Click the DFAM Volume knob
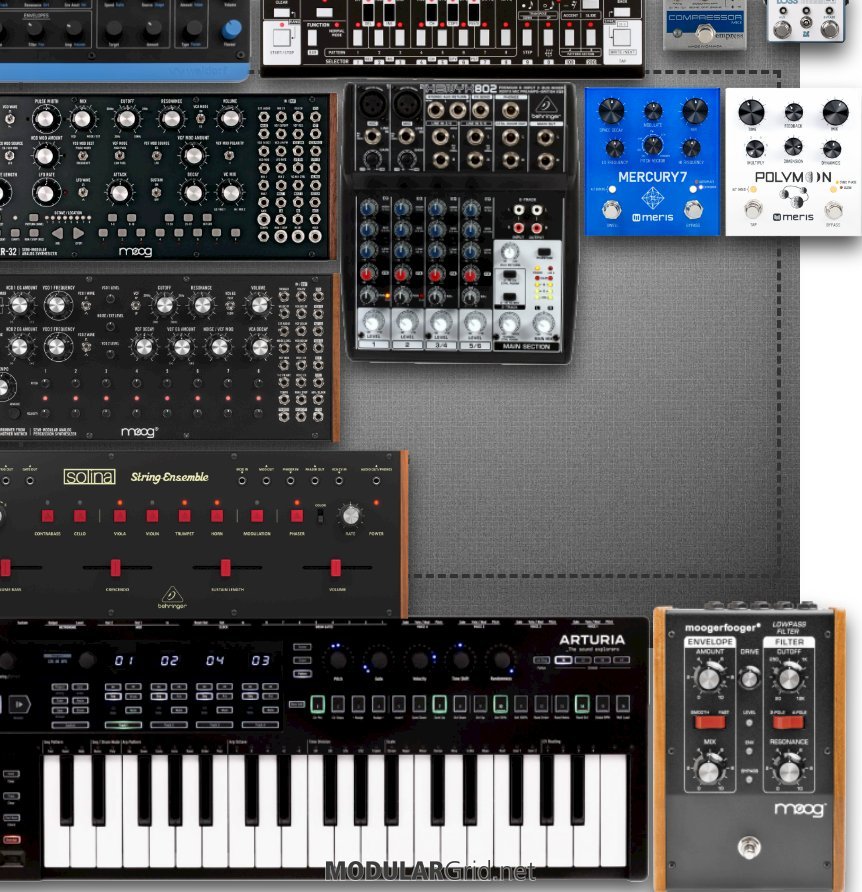 259,305
